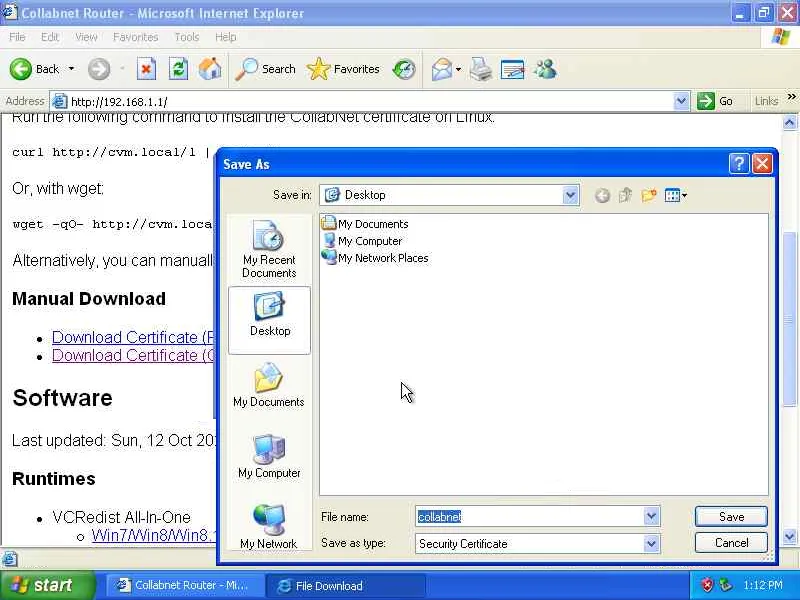Viewport: 800px width, 600px height.
Task: Click the File name text field
Action: click(530, 517)
